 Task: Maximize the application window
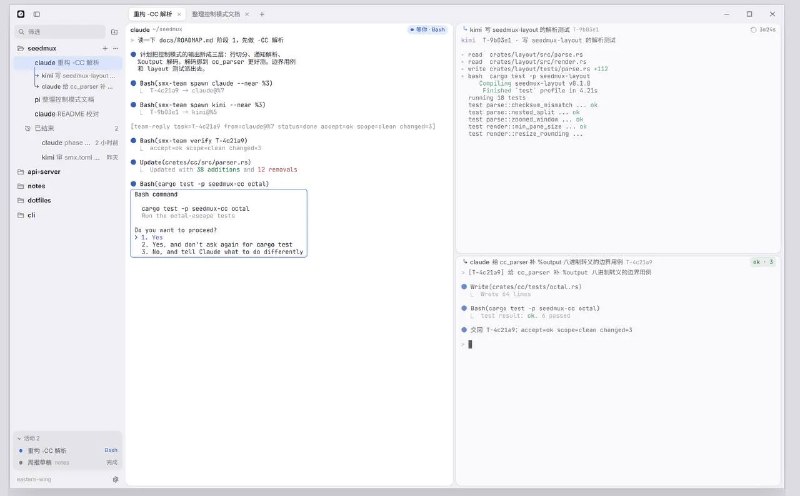click(749, 14)
